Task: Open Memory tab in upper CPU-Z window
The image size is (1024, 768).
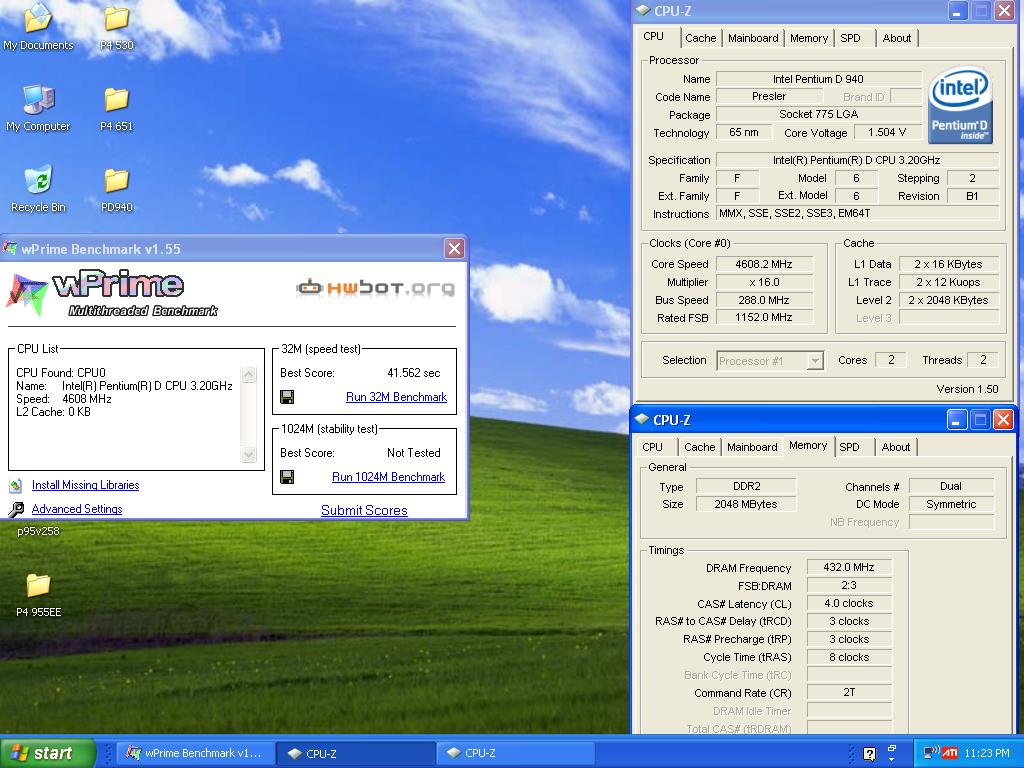Action: (x=808, y=39)
